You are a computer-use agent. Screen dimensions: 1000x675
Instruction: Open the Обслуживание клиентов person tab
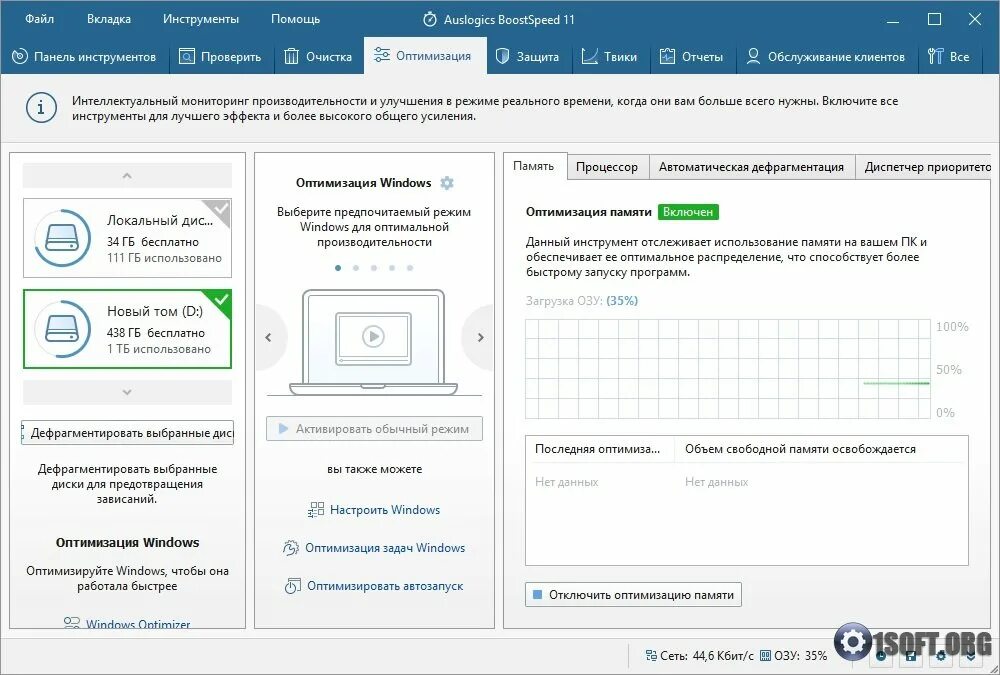tap(825, 57)
